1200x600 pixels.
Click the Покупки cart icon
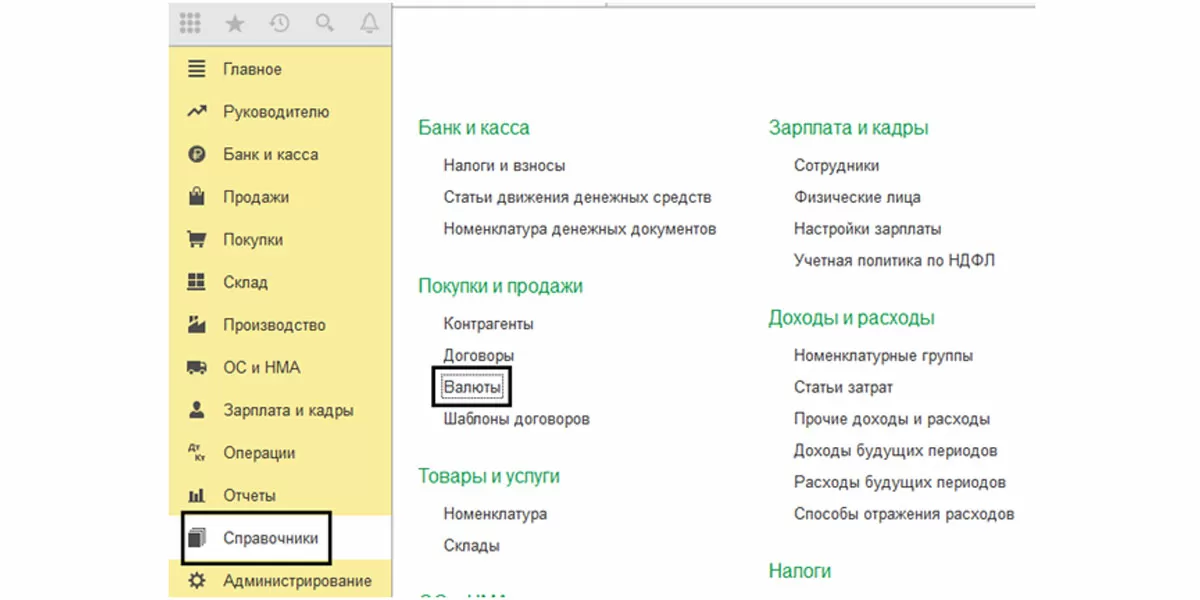(x=197, y=240)
